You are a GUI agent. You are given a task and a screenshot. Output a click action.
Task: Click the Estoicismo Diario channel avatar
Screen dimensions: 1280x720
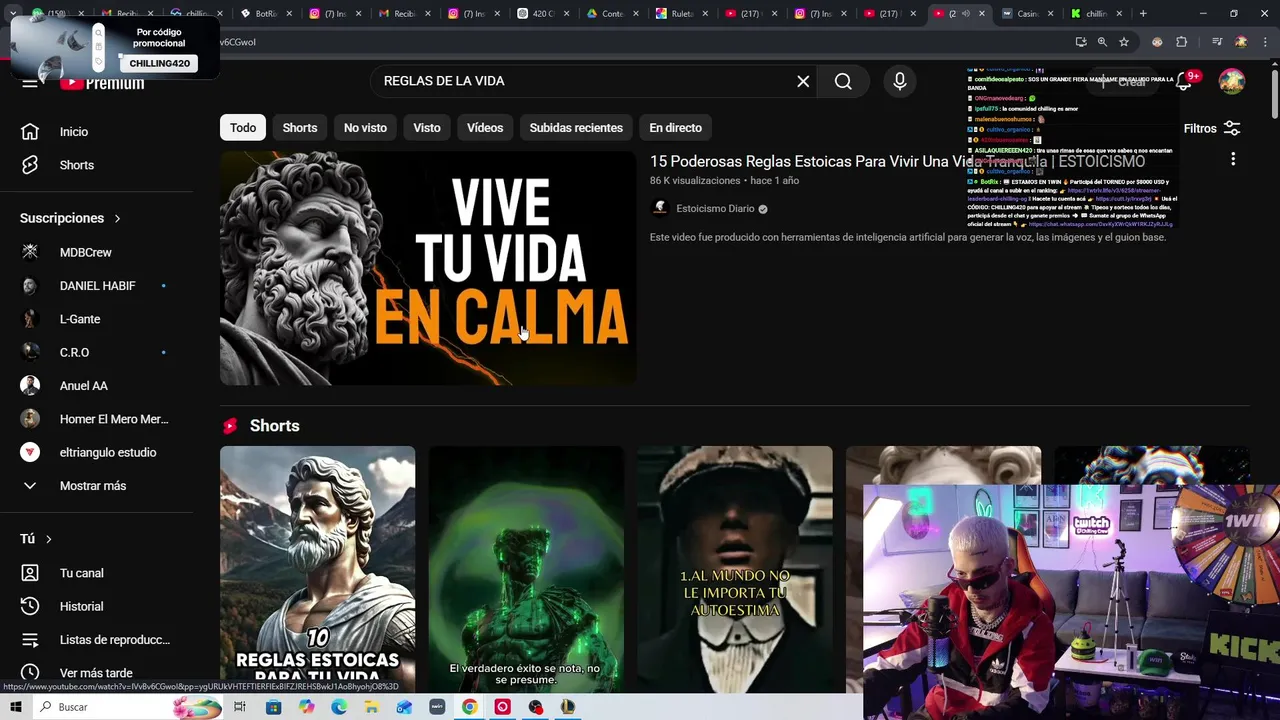(660, 208)
